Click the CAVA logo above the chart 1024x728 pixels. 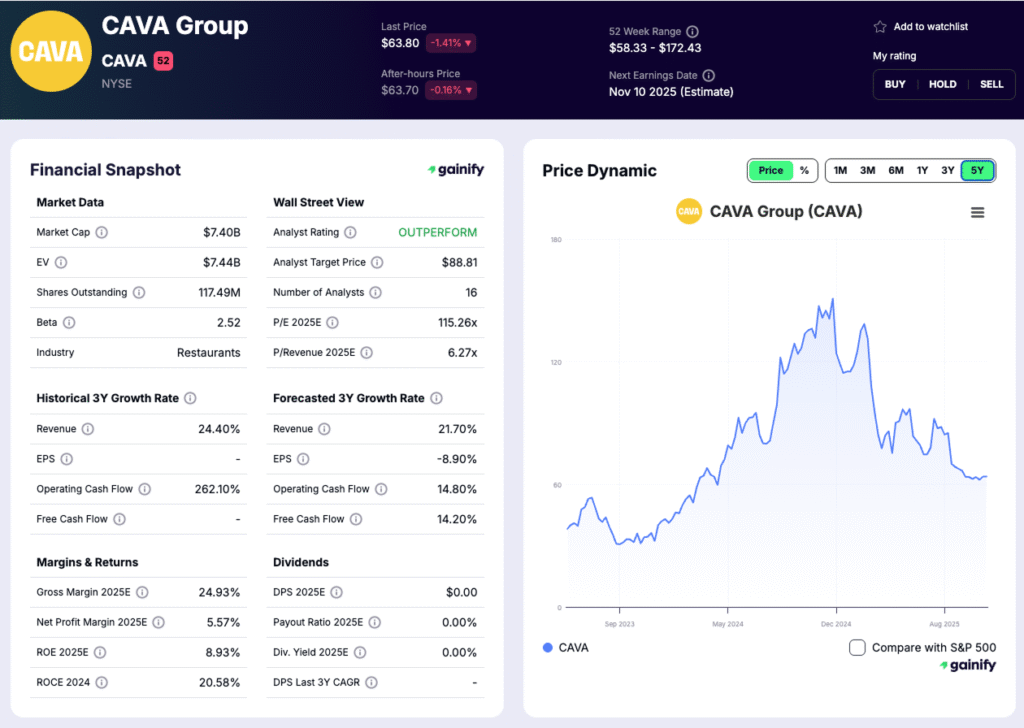coord(687,211)
